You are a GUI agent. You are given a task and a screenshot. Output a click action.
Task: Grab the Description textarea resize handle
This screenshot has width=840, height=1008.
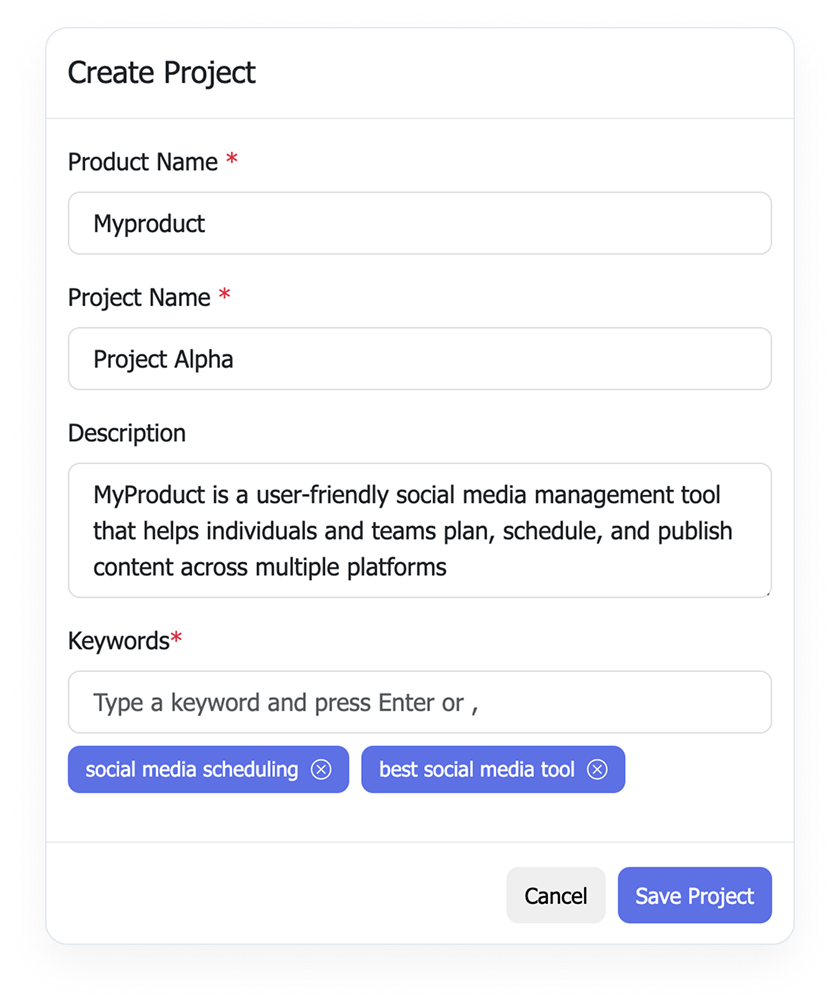767,593
